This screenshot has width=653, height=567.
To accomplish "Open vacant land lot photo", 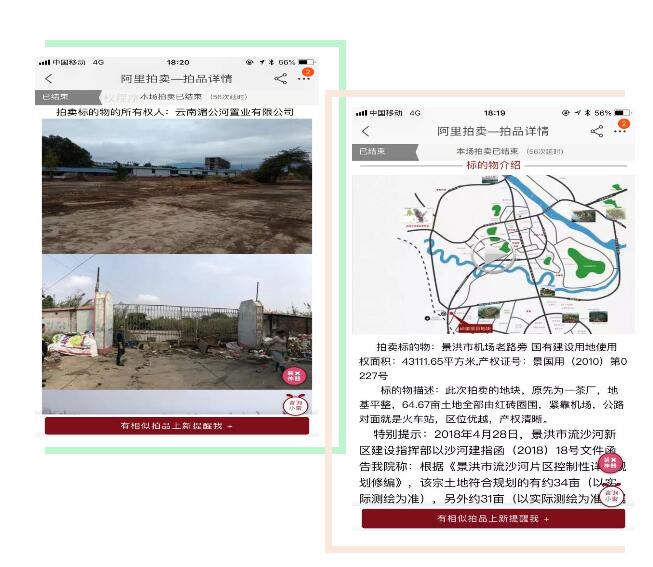I will coord(177,186).
